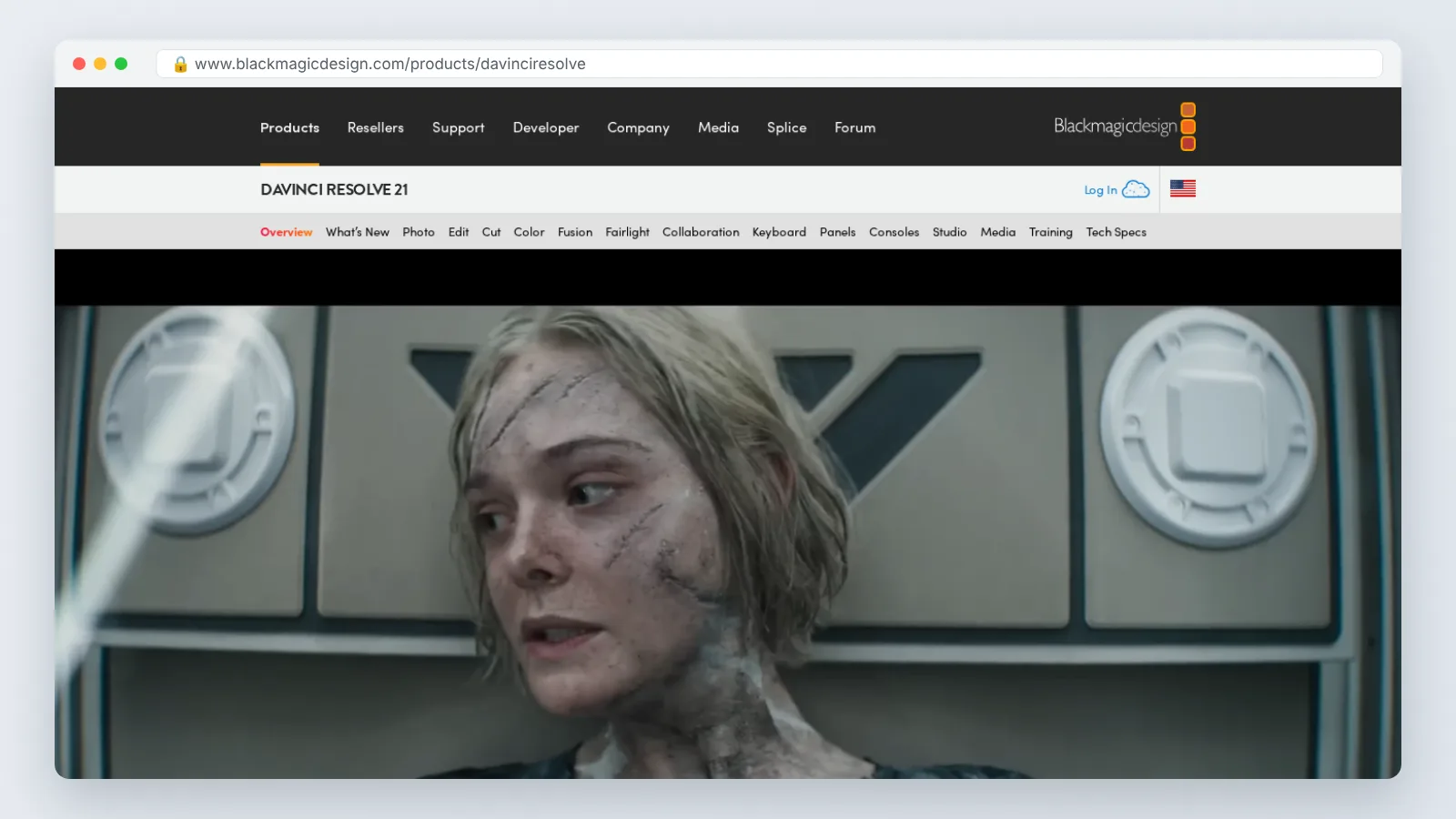Open Media in the product sub-navigation

tap(998, 232)
